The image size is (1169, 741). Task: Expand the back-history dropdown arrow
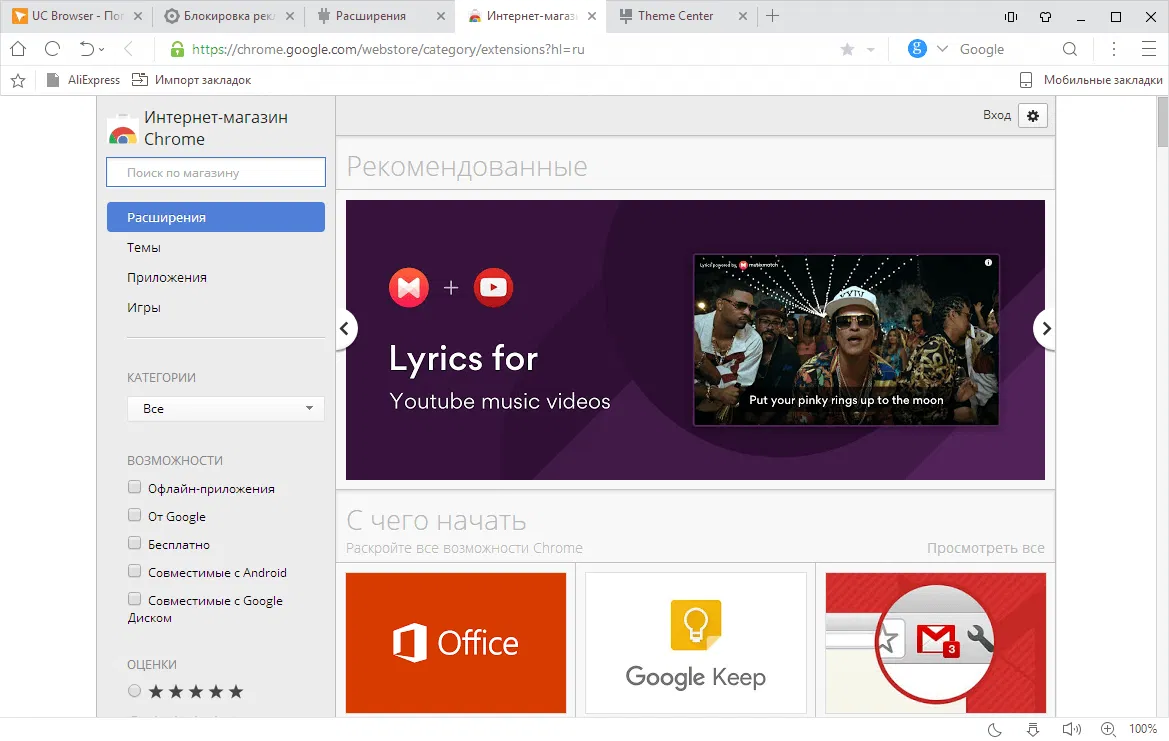pyautogui.click(x=103, y=49)
